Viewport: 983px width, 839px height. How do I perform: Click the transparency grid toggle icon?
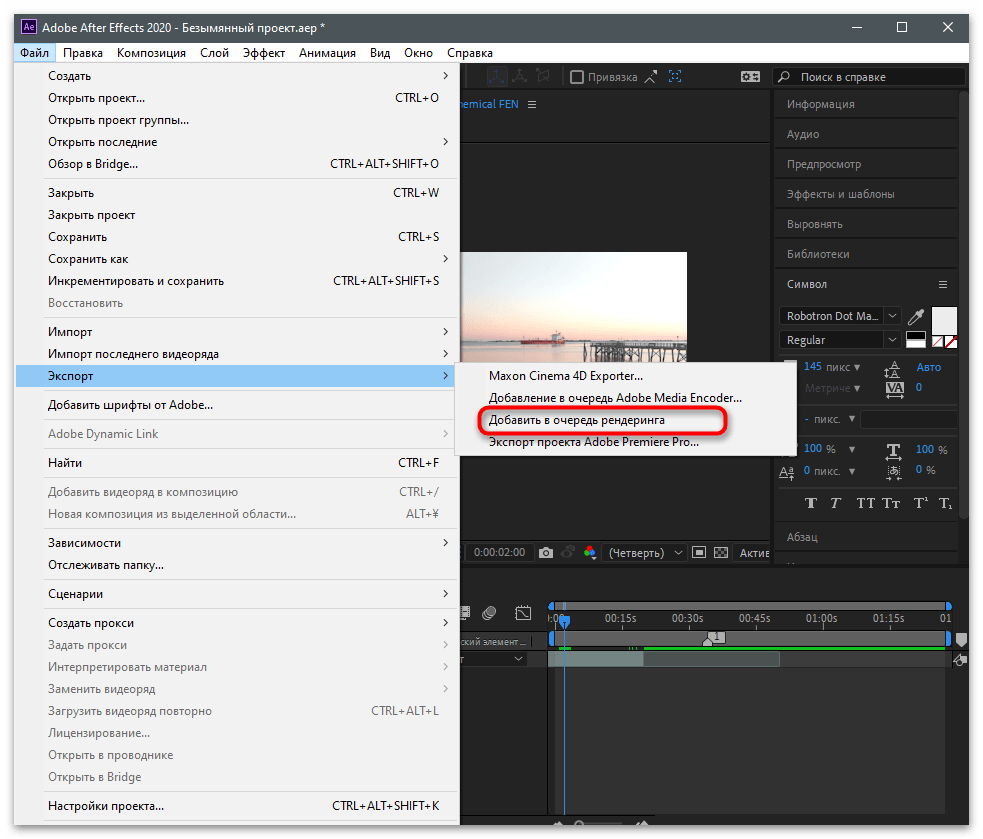[x=721, y=552]
